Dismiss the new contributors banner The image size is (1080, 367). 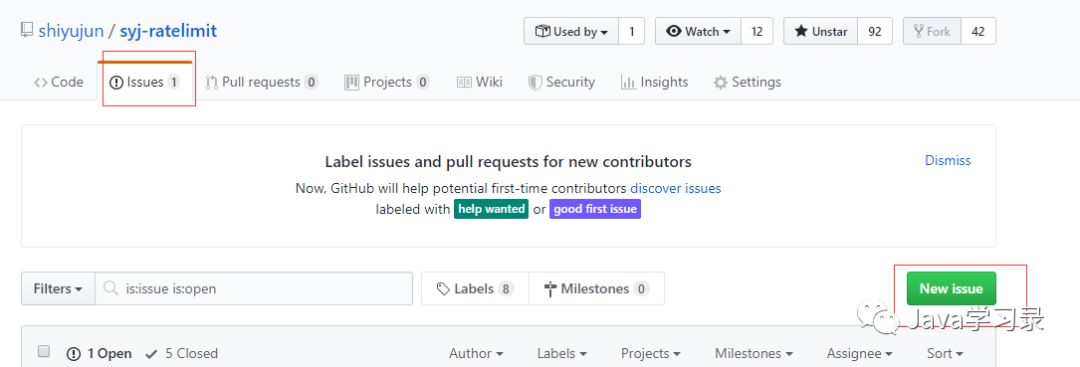tap(948, 160)
